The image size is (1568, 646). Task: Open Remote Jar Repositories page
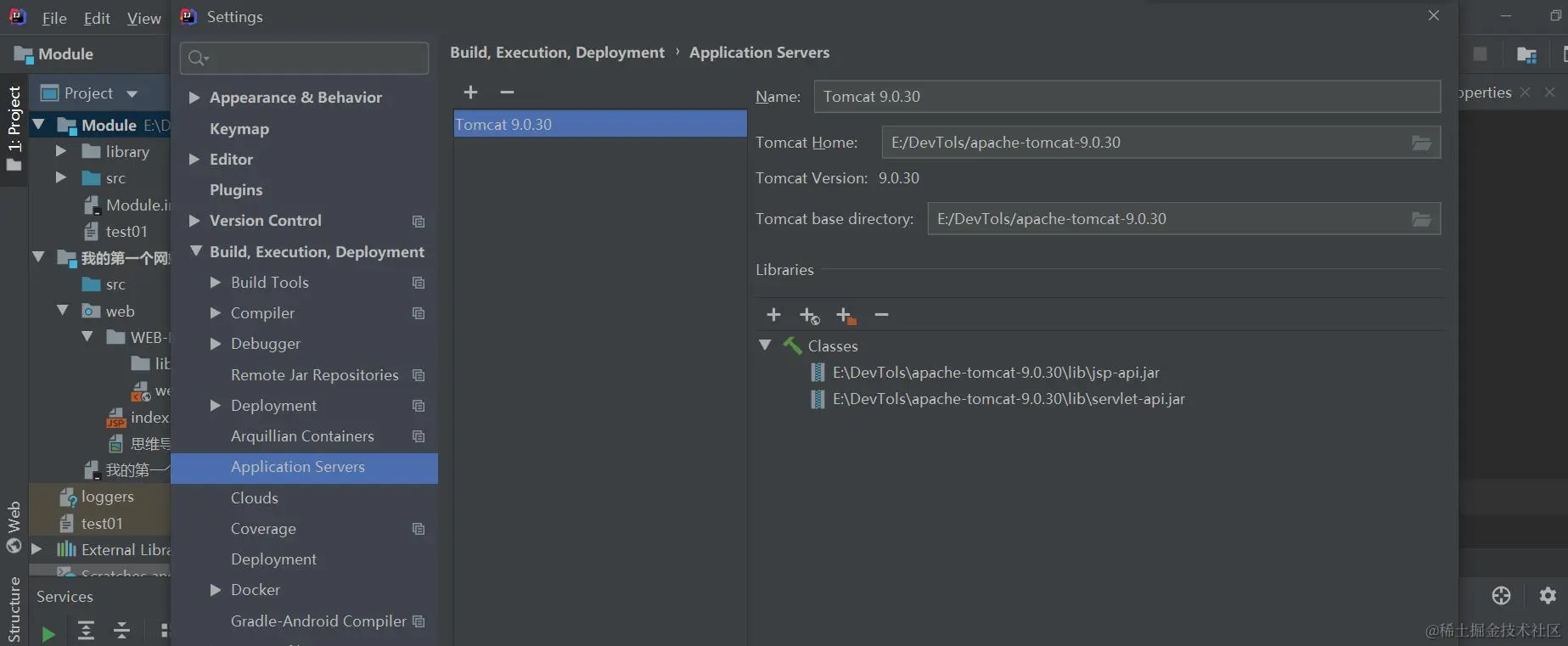pos(315,375)
